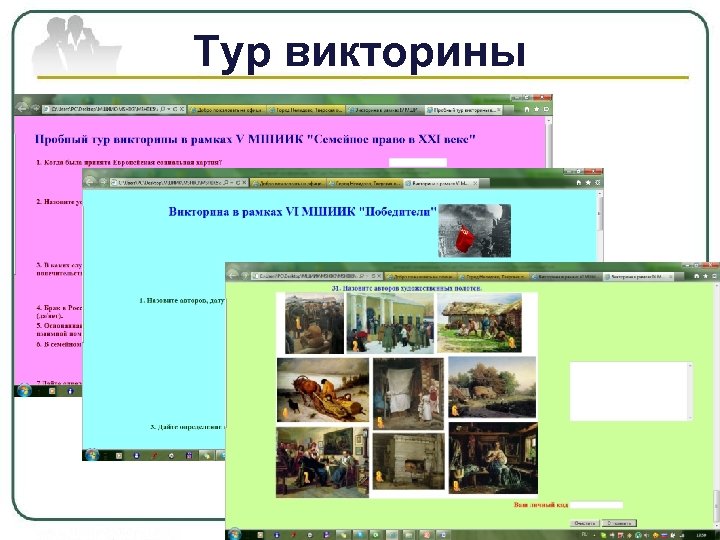Click the "Очистить" button
The height and width of the screenshot is (540, 720).
(585, 523)
